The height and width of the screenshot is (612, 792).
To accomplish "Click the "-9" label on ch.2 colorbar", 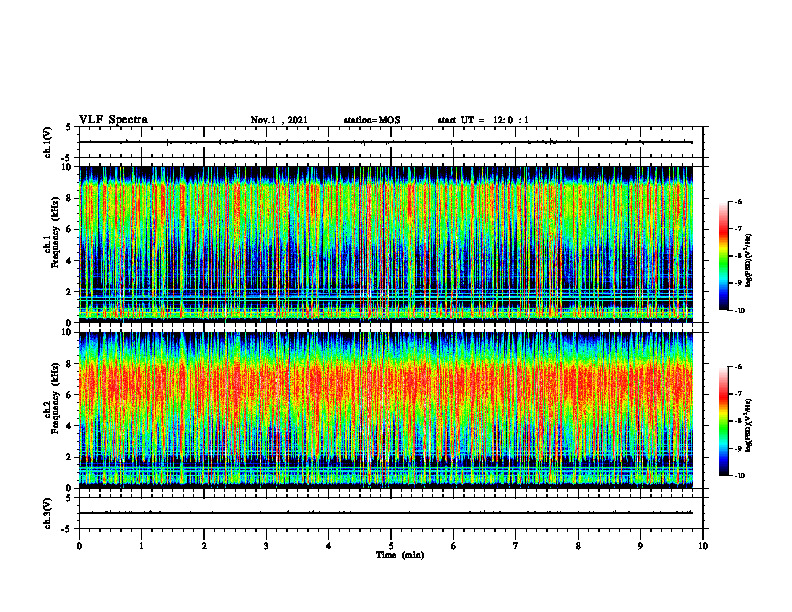I will [739, 448].
